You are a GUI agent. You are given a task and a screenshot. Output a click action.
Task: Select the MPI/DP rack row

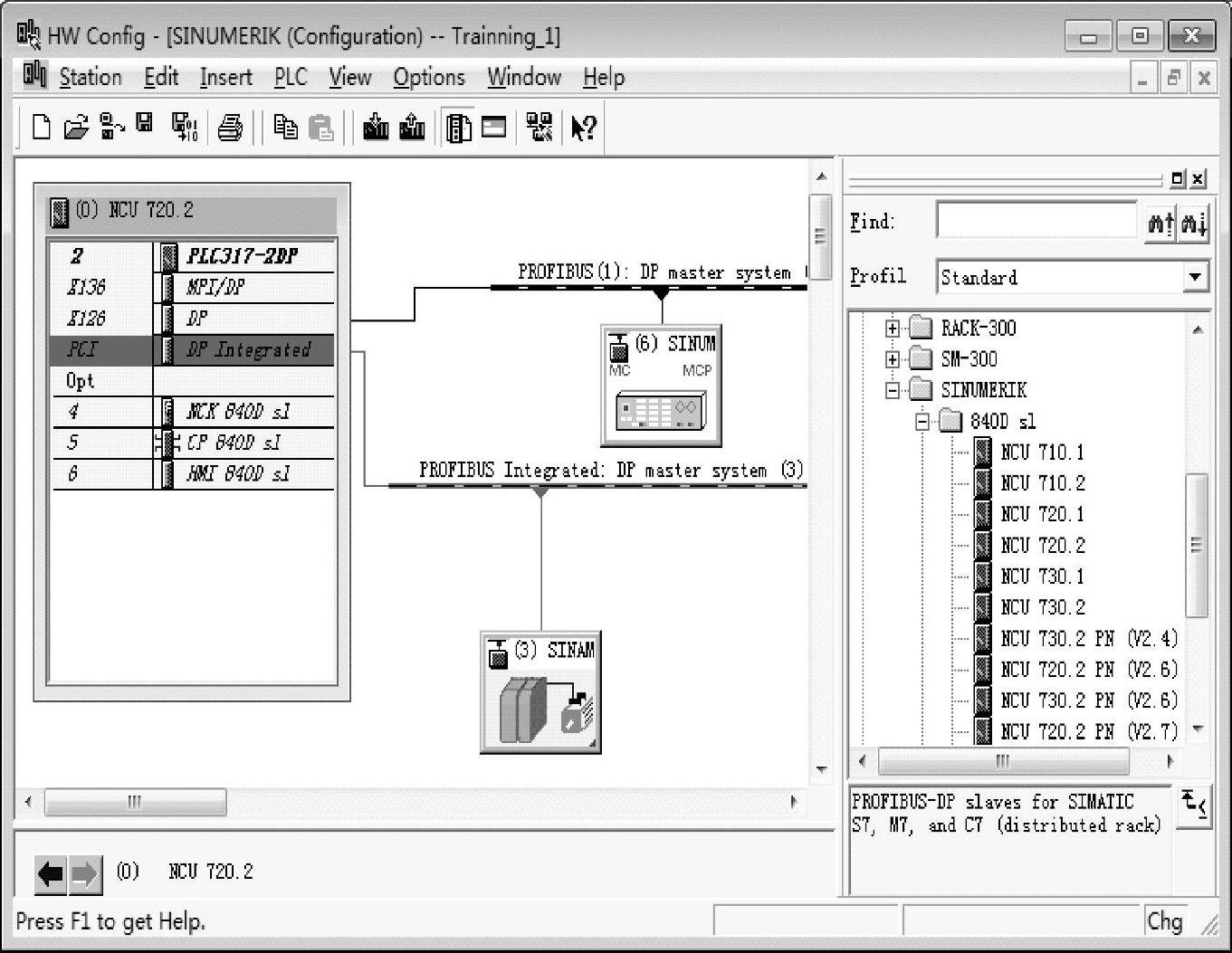192,288
